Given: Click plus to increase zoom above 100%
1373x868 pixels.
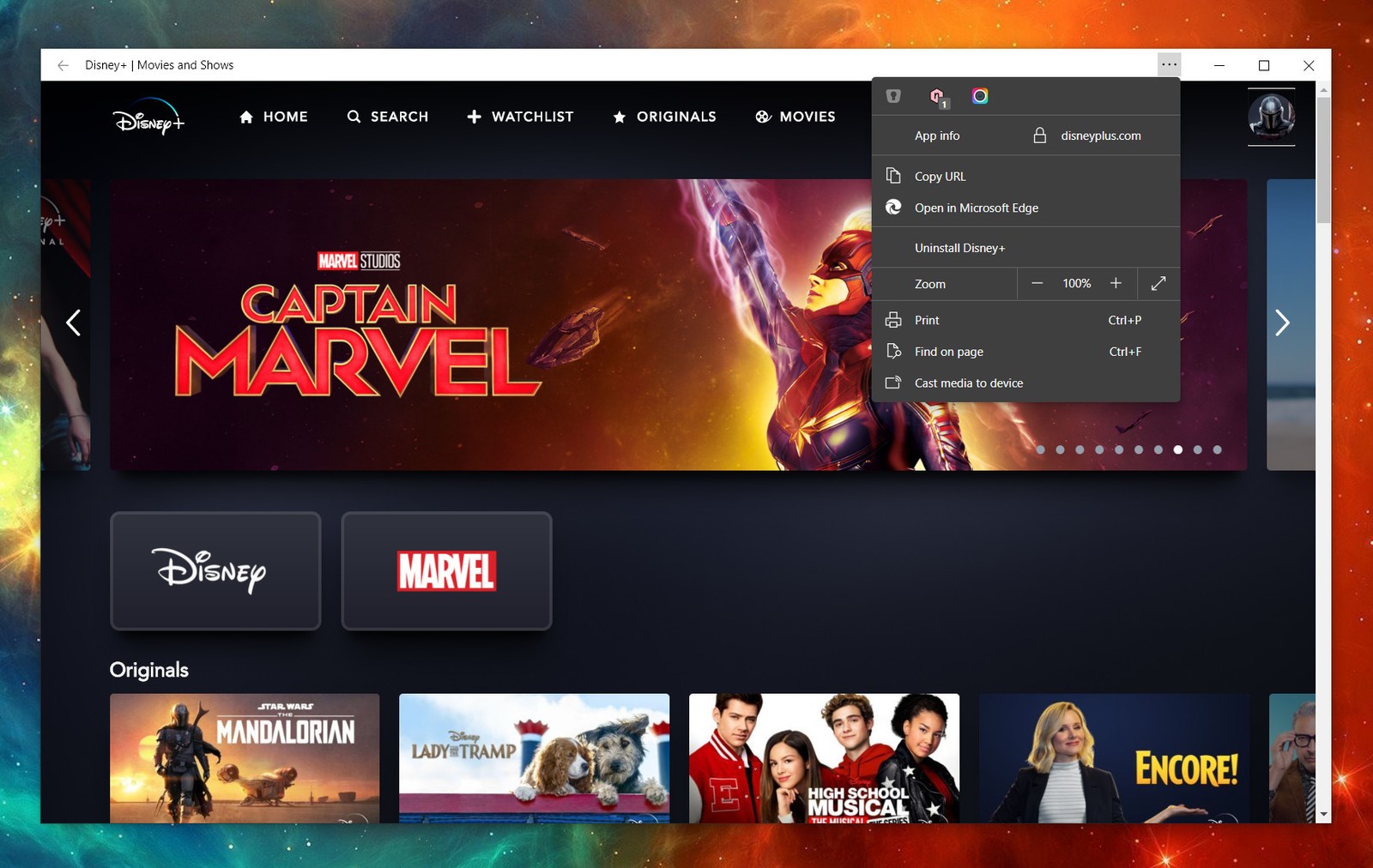Looking at the screenshot, I should pos(1116,283).
